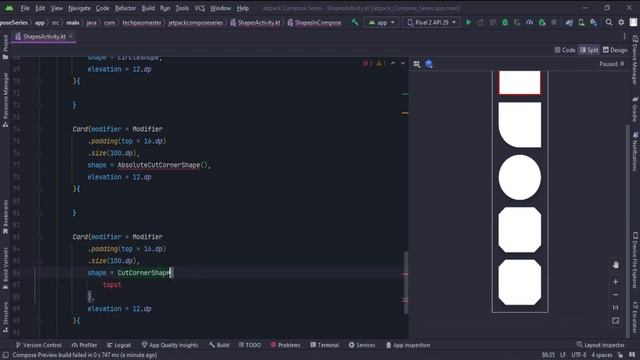The width and height of the screenshot is (640, 360).
Task: Open the File menu
Action: [x=25, y=8]
